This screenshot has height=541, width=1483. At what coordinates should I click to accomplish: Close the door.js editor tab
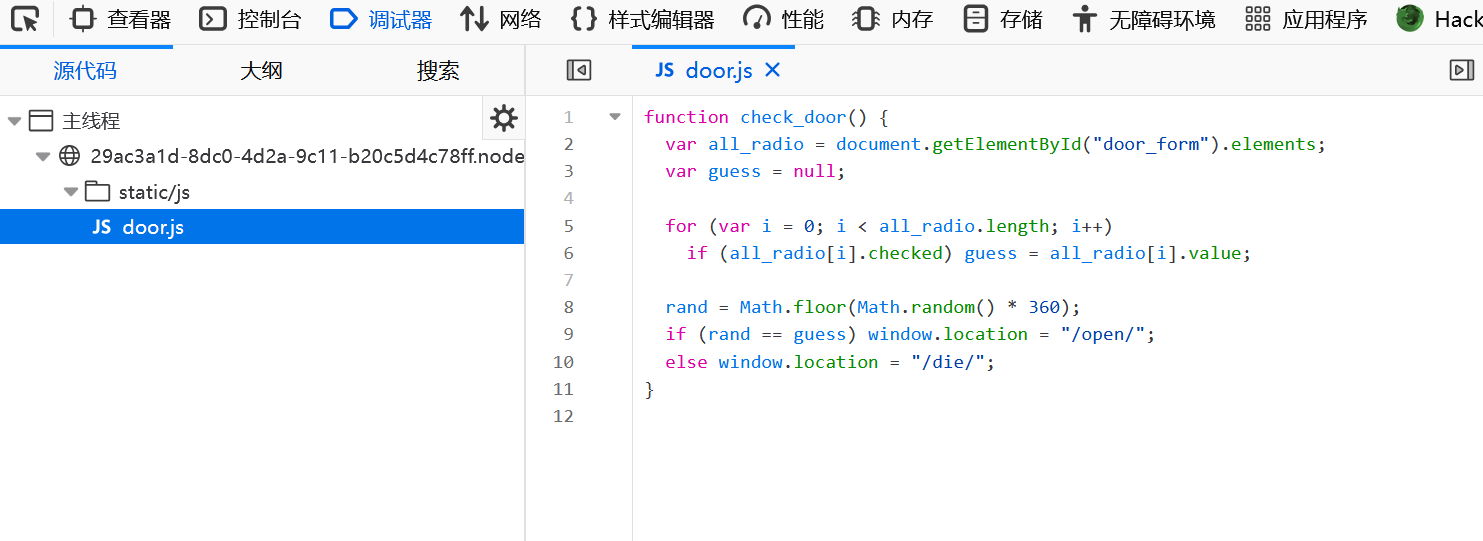772,70
